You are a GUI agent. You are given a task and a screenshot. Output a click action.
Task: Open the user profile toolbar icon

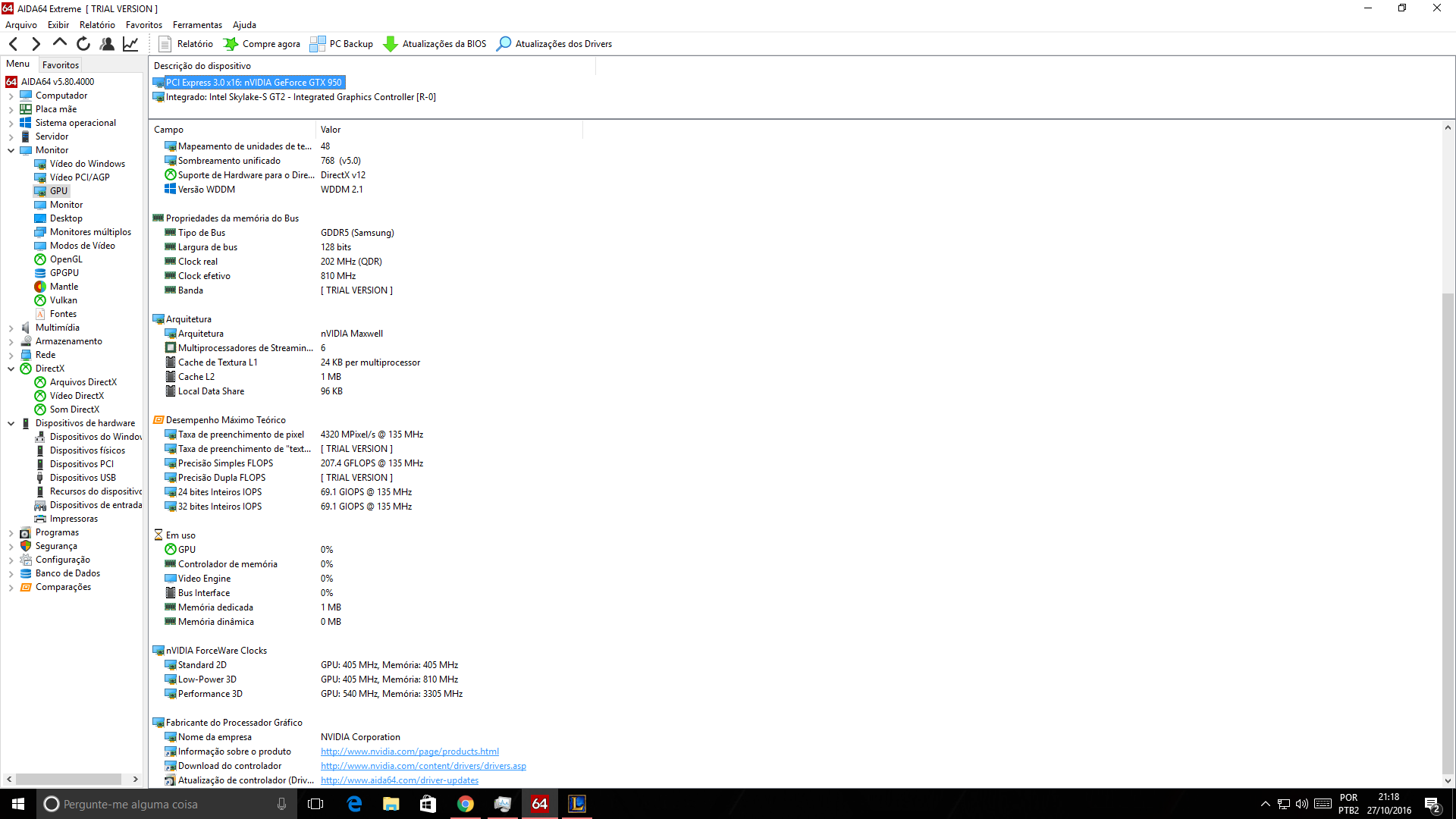107,44
